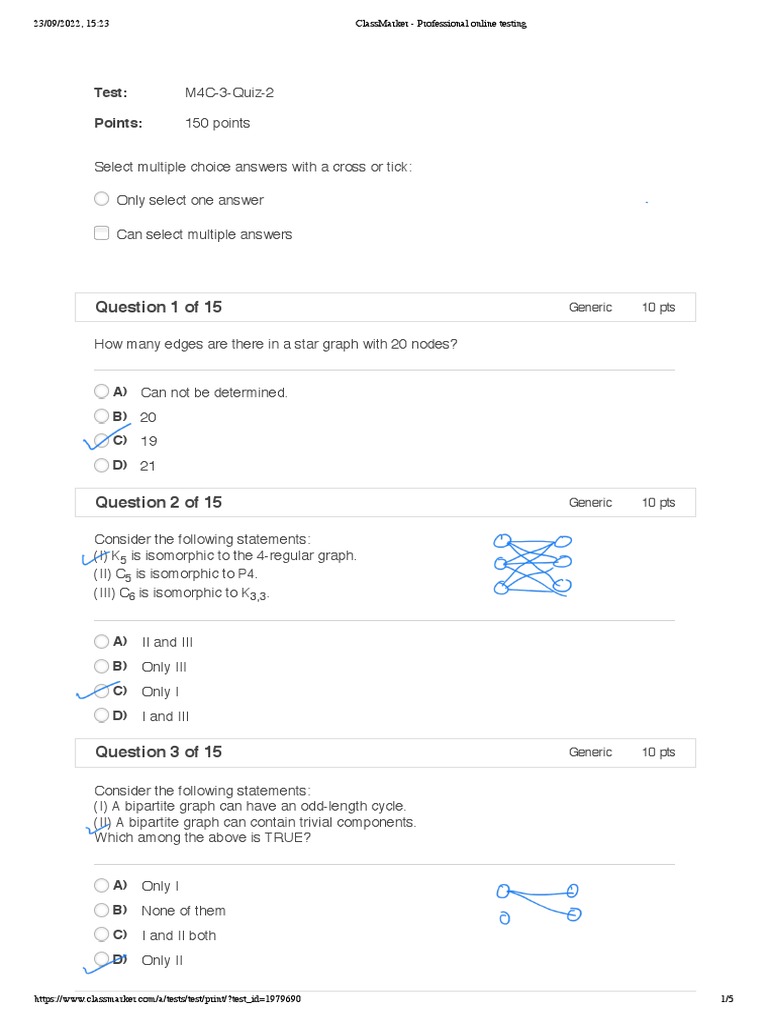
Task: Select radio option A 'Can not be determined'
Action: [101, 392]
